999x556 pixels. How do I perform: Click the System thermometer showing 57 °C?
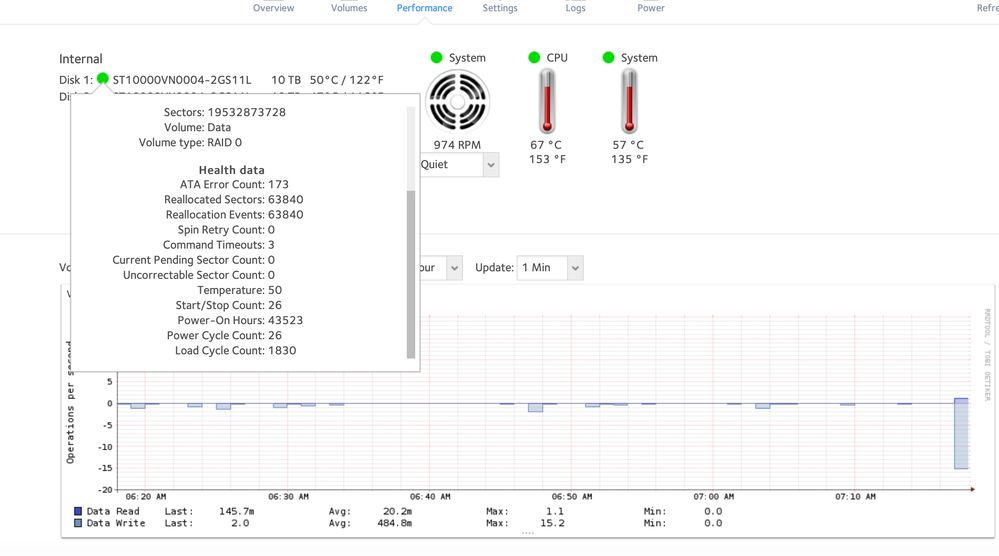[629, 101]
